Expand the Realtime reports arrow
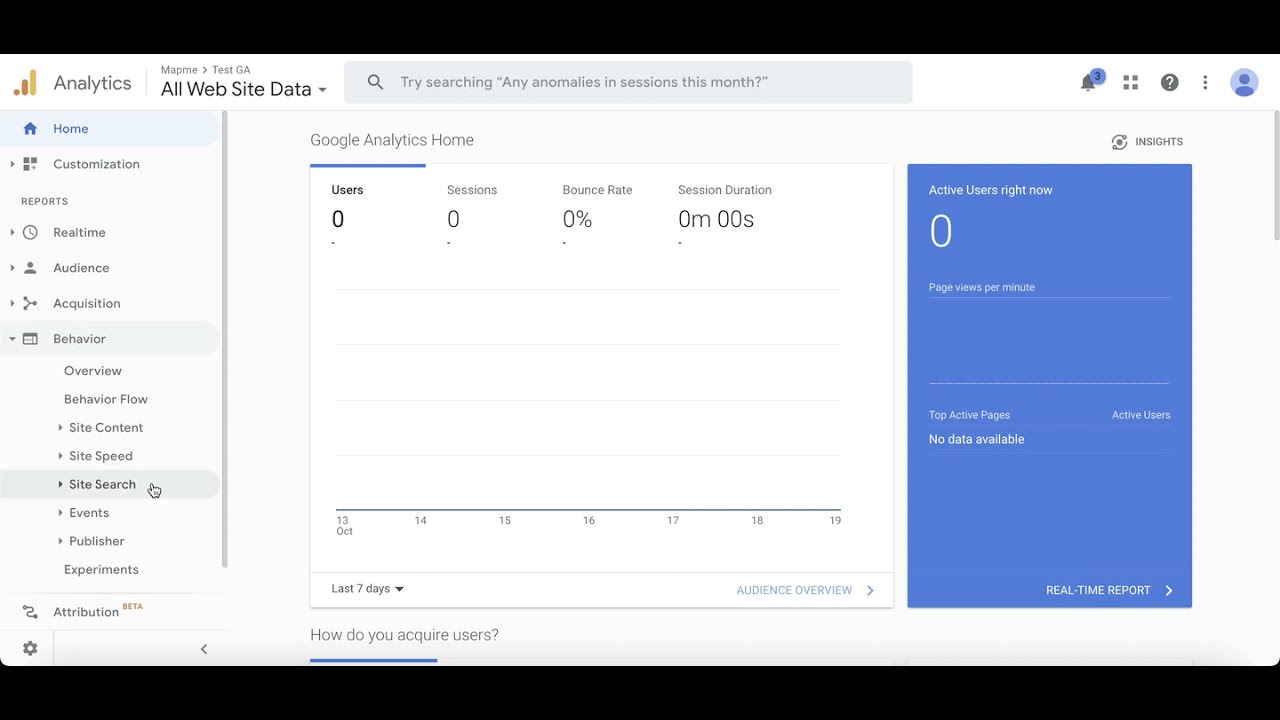The image size is (1280, 720). tap(12, 232)
